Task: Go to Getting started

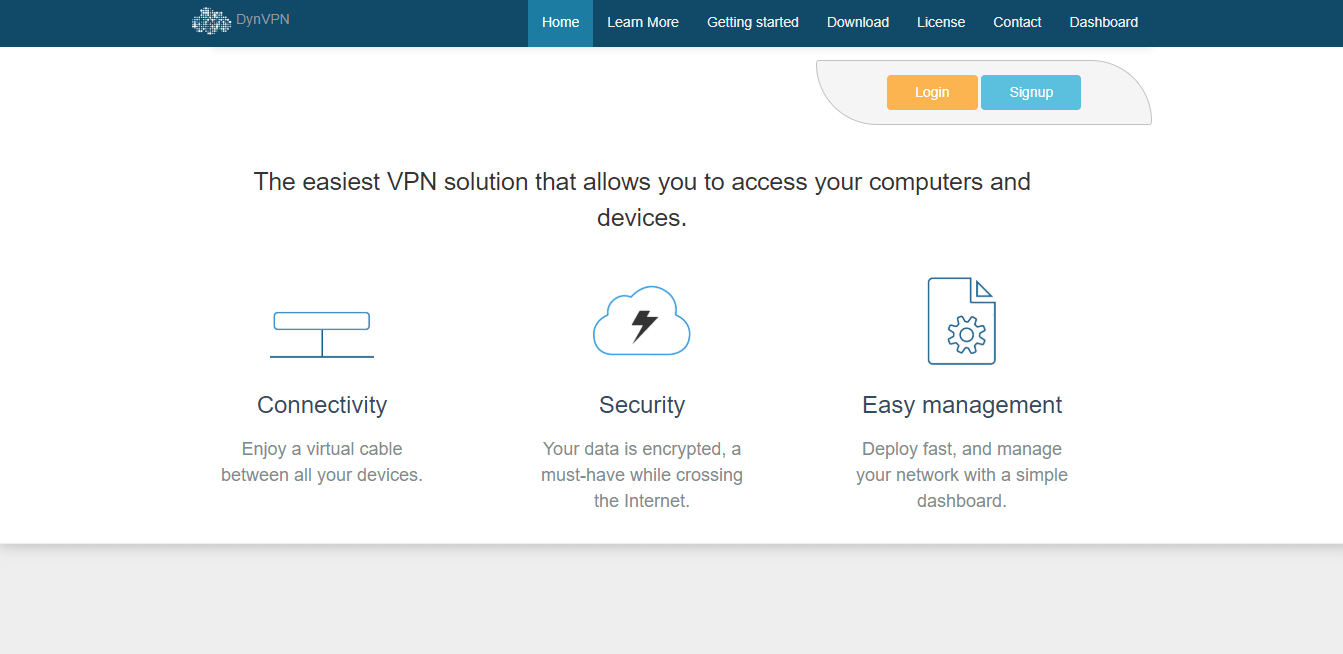Action: coord(753,23)
